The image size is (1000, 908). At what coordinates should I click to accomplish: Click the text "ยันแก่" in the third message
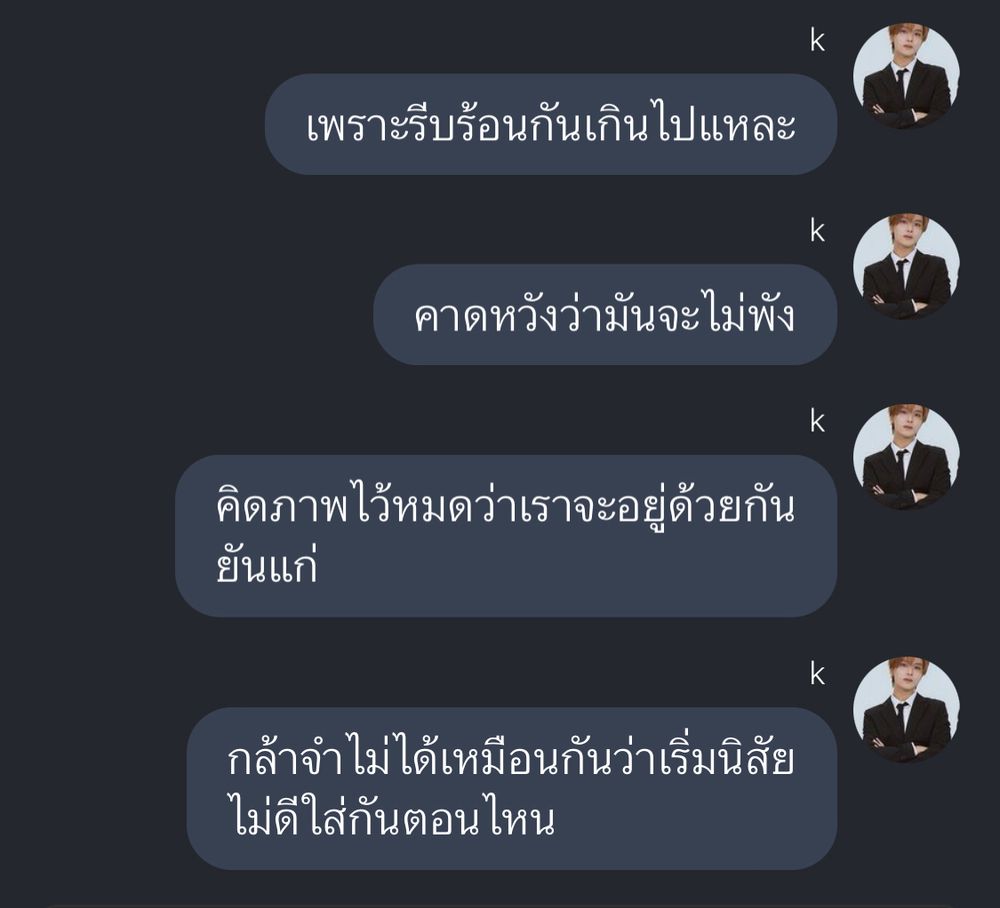pos(267,564)
